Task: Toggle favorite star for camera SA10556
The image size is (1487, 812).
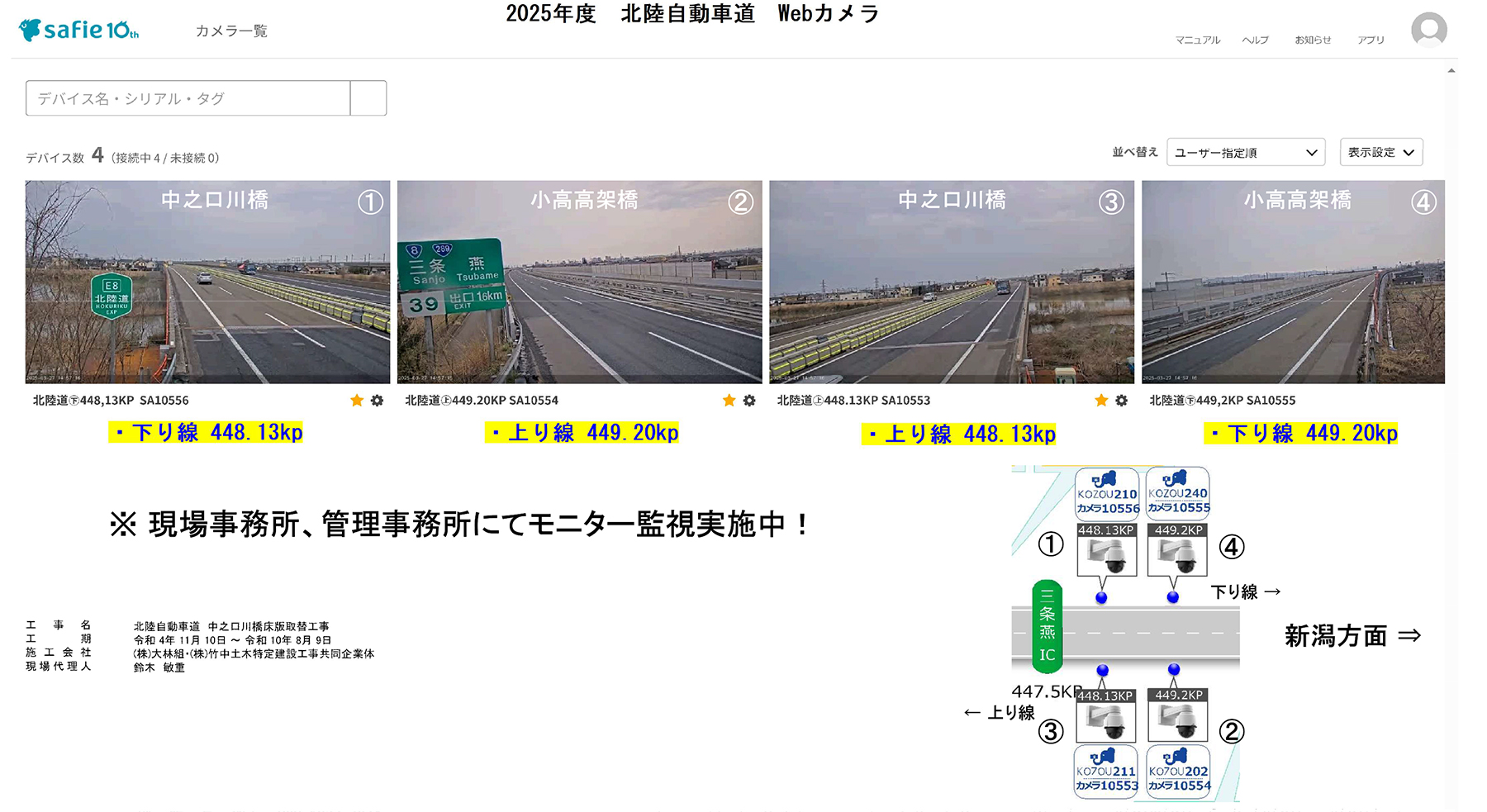Action: point(357,401)
